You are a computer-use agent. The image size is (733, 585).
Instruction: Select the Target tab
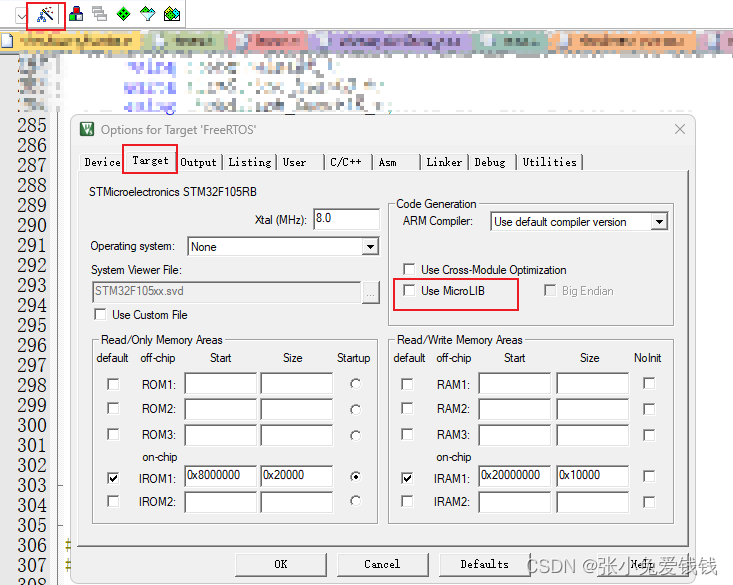click(150, 160)
